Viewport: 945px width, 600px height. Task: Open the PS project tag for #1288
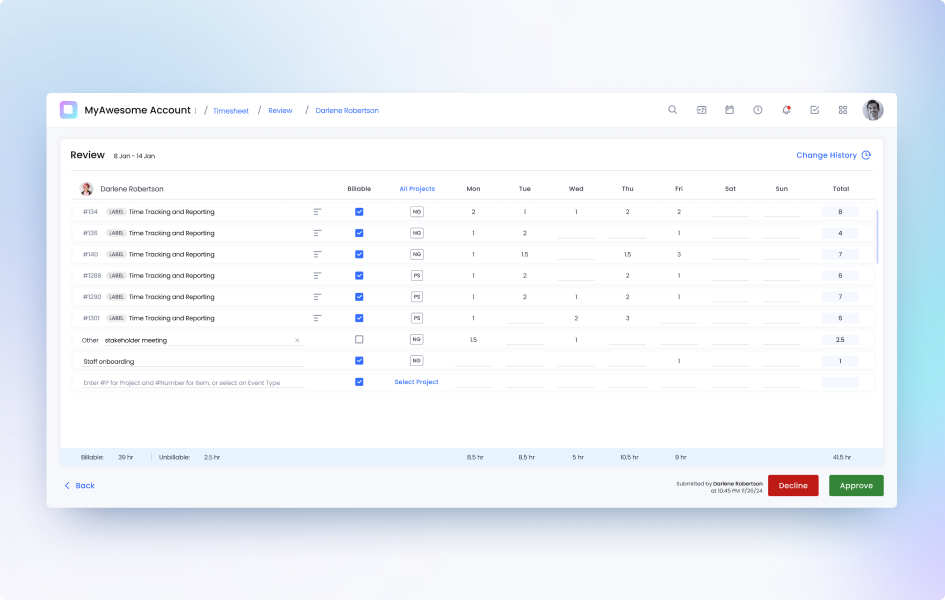(x=417, y=276)
